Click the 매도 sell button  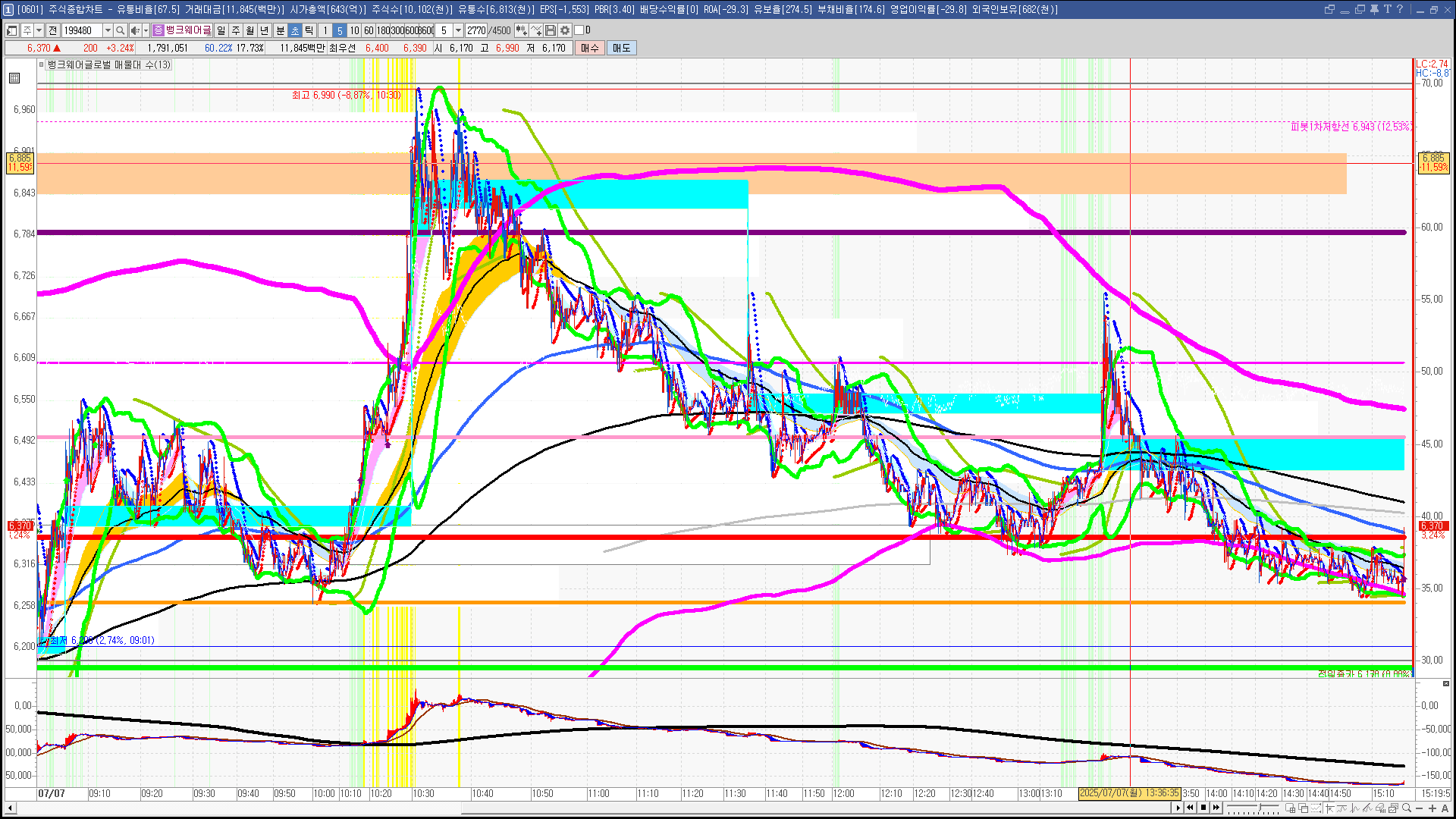point(622,48)
